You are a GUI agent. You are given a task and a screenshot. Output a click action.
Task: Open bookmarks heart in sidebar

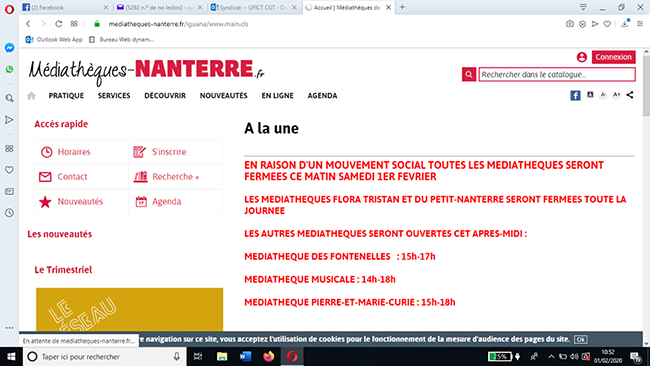pos(9,170)
